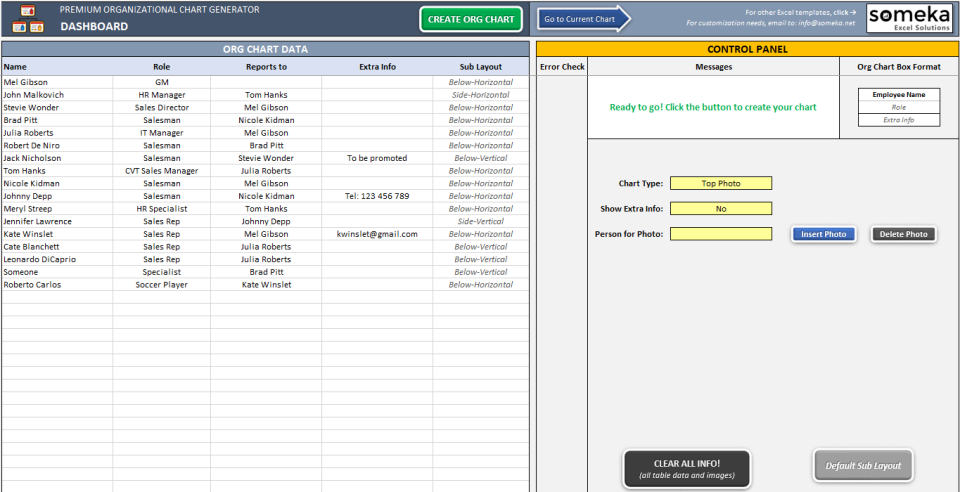Select Below-Vertical layout cell for Jack Nicholson
The height and width of the screenshot is (492, 960).
click(x=481, y=158)
